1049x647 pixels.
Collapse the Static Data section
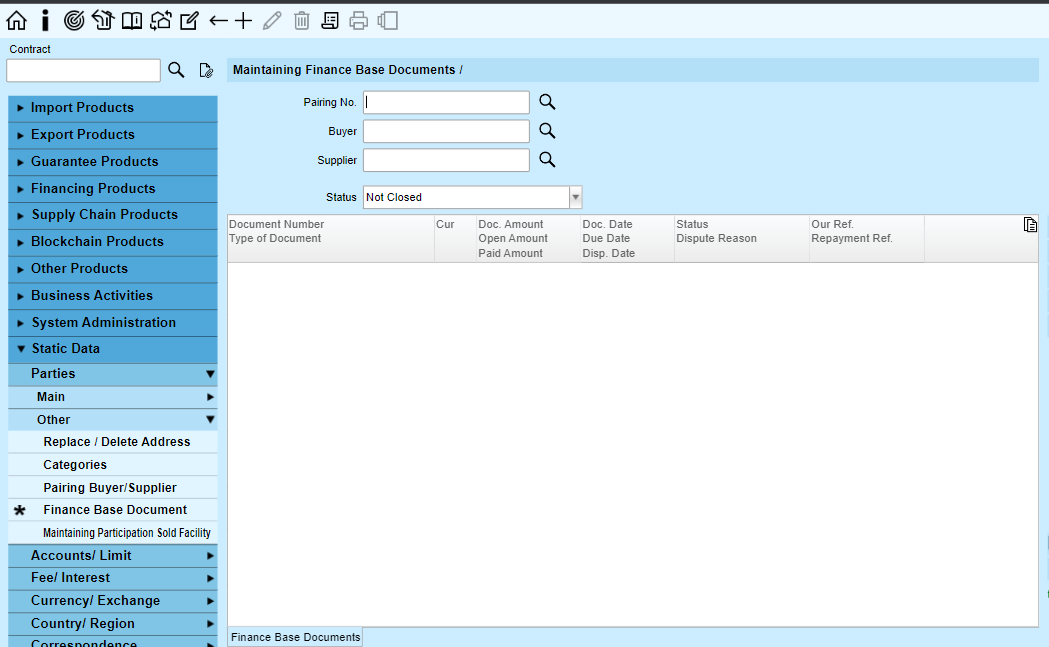(113, 349)
